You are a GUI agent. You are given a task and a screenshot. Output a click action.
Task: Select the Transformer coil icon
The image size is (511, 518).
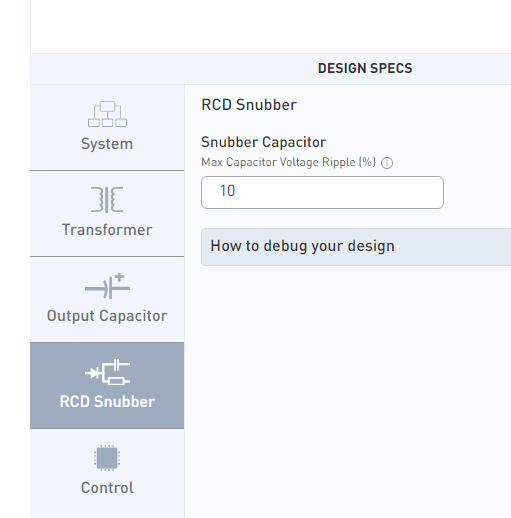107,200
